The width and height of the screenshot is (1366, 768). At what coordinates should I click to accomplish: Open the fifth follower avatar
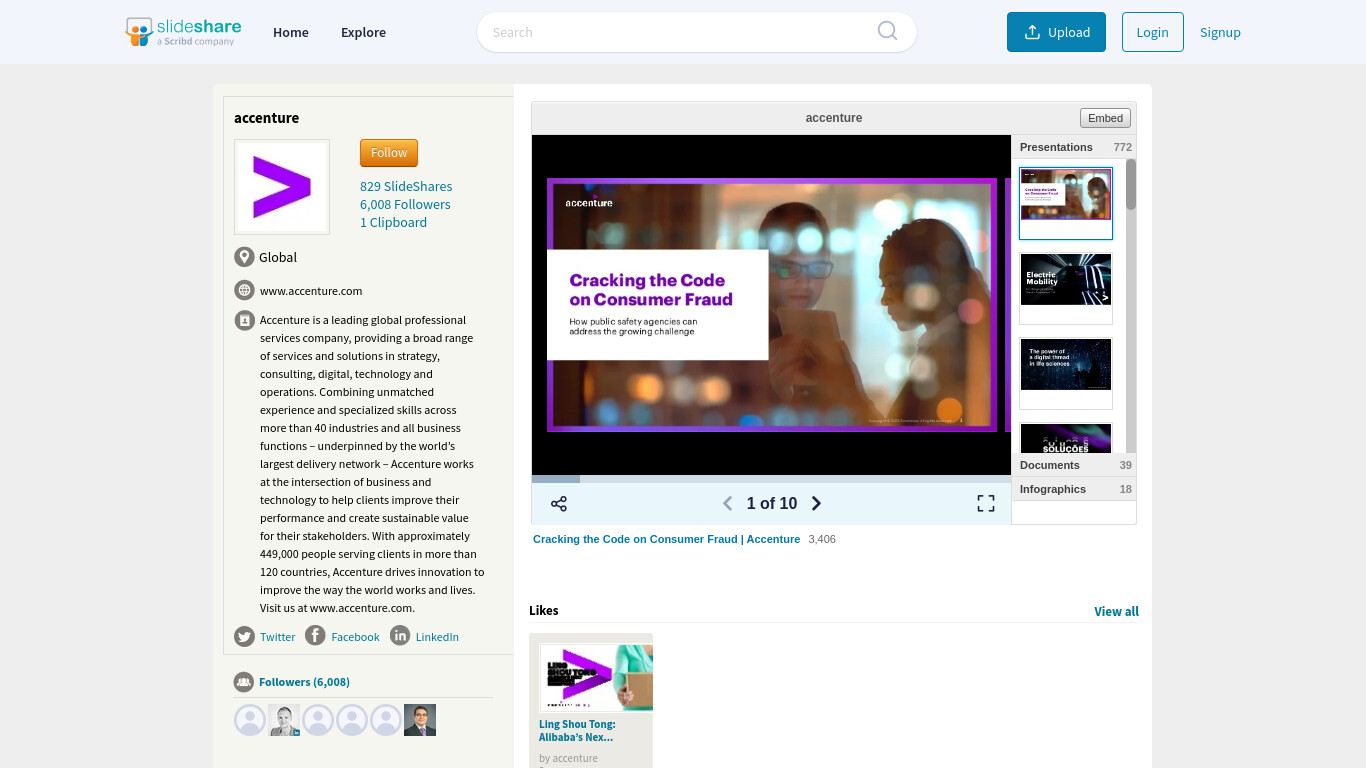pyautogui.click(x=386, y=720)
